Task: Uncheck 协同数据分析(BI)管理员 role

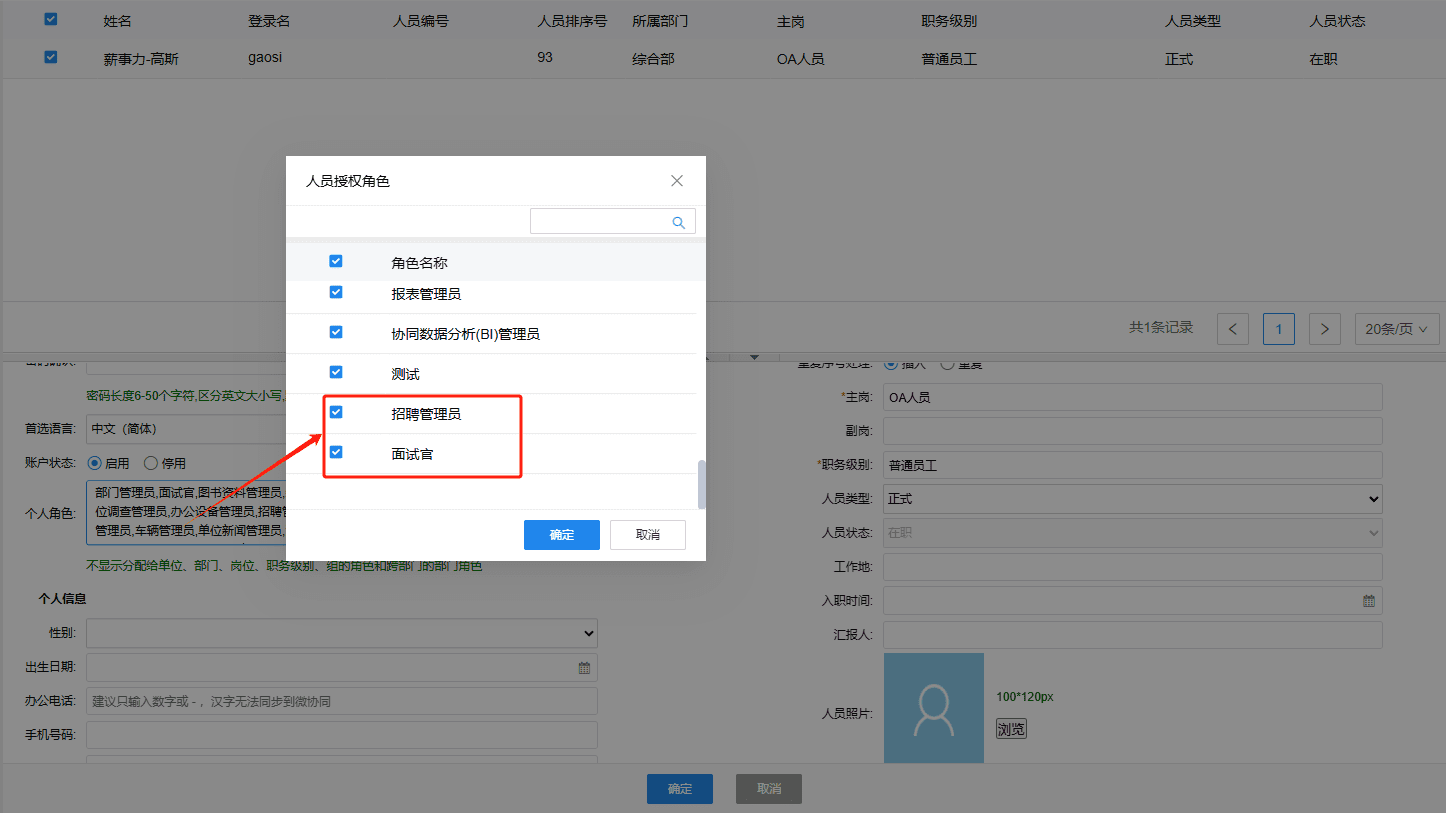Action: click(x=336, y=332)
